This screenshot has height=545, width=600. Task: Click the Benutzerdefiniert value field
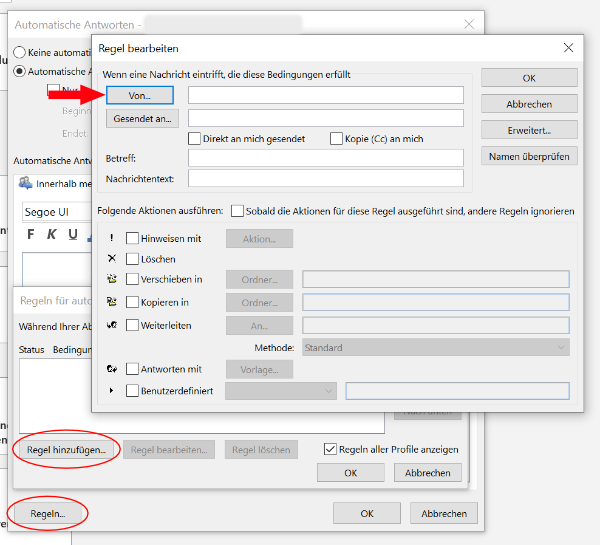pyautogui.click(x=457, y=391)
